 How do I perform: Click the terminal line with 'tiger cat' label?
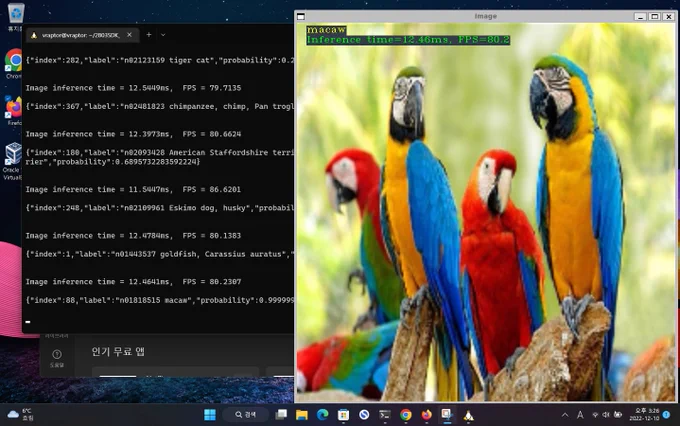click(159, 60)
